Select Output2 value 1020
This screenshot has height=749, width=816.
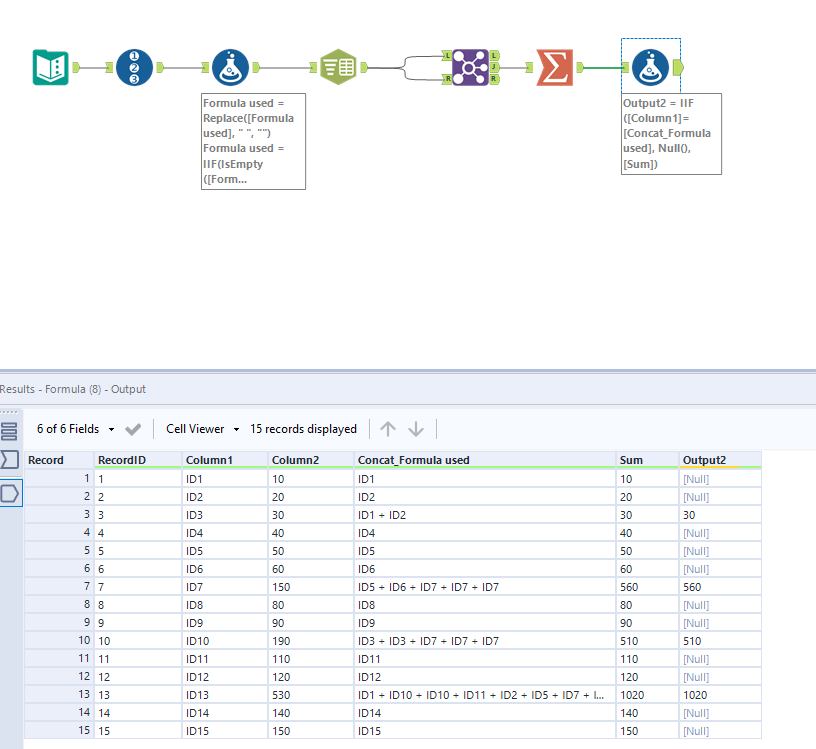tap(720, 695)
